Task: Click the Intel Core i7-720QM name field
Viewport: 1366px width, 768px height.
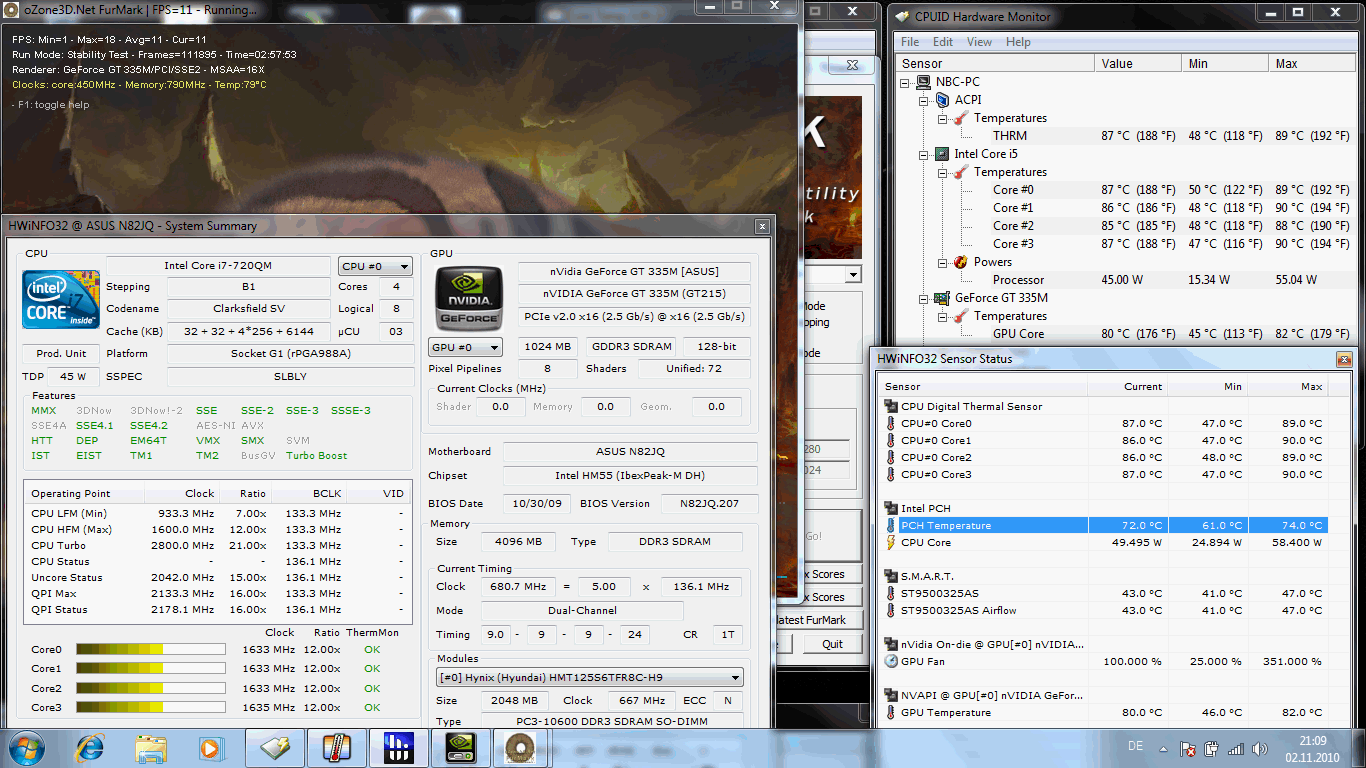Action: pyautogui.click(x=218, y=266)
